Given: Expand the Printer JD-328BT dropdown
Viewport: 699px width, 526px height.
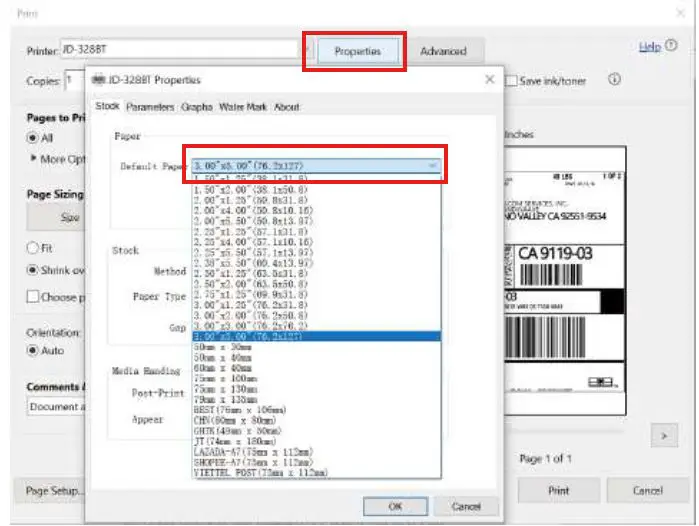Looking at the screenshot, I should (x=306, y=49).
